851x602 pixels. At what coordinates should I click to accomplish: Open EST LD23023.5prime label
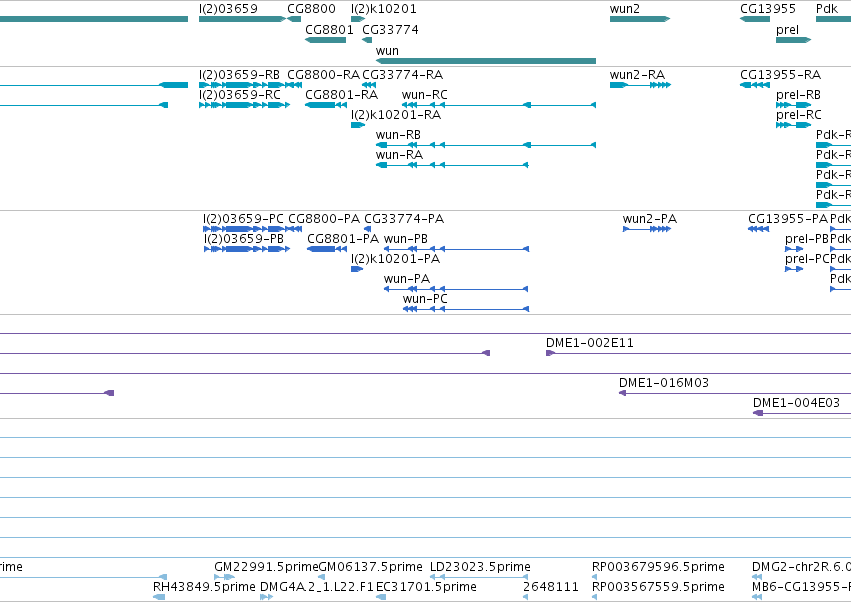pyautogui.click(x=480, y=567)
